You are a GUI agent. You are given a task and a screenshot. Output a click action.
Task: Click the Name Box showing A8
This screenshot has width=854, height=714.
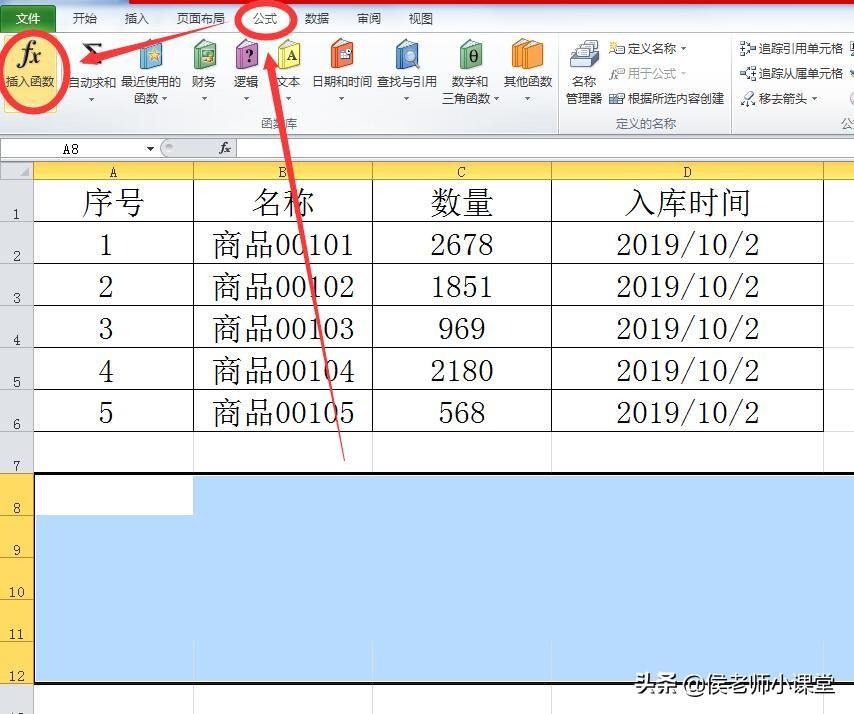click(x=72, y=149)
